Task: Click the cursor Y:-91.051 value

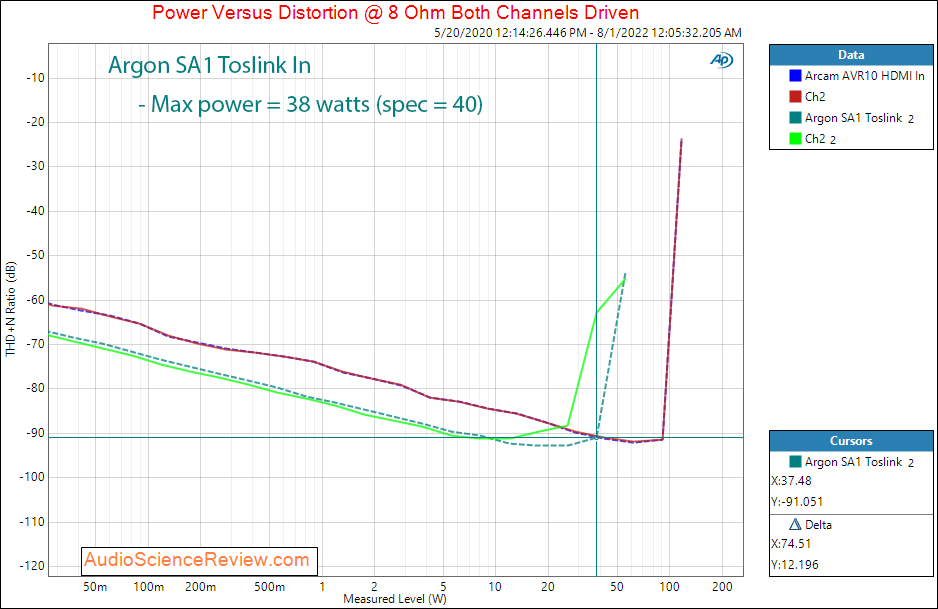Action: point(797,502)
